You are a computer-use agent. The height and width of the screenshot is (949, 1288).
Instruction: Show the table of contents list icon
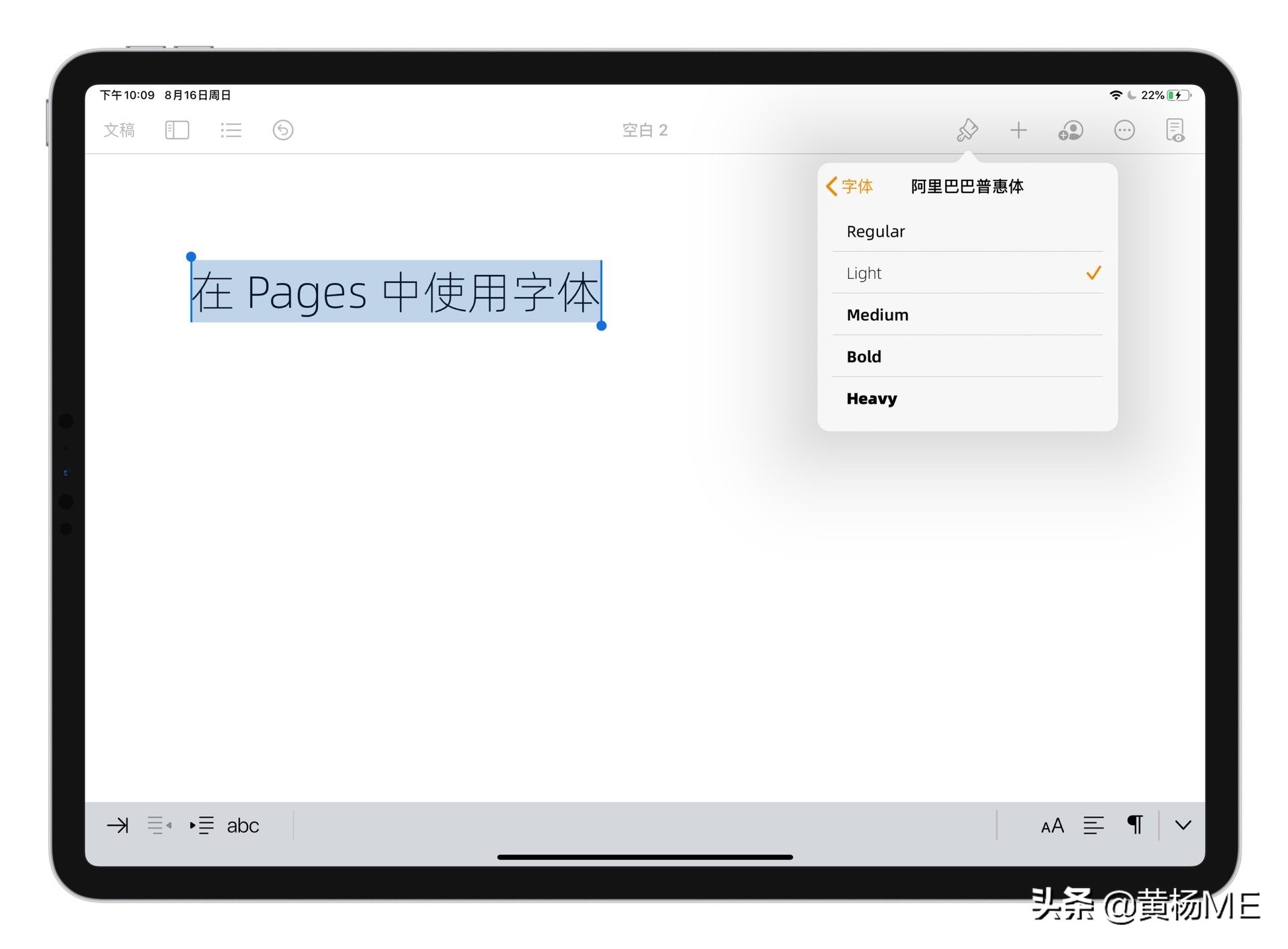[231, 130]
